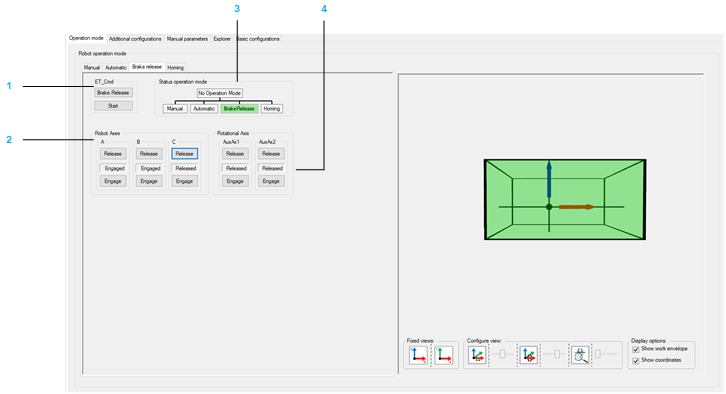Switch to the Additional configurations tab
Viewport: 726px width, 394px height.
tap(135, 39)
